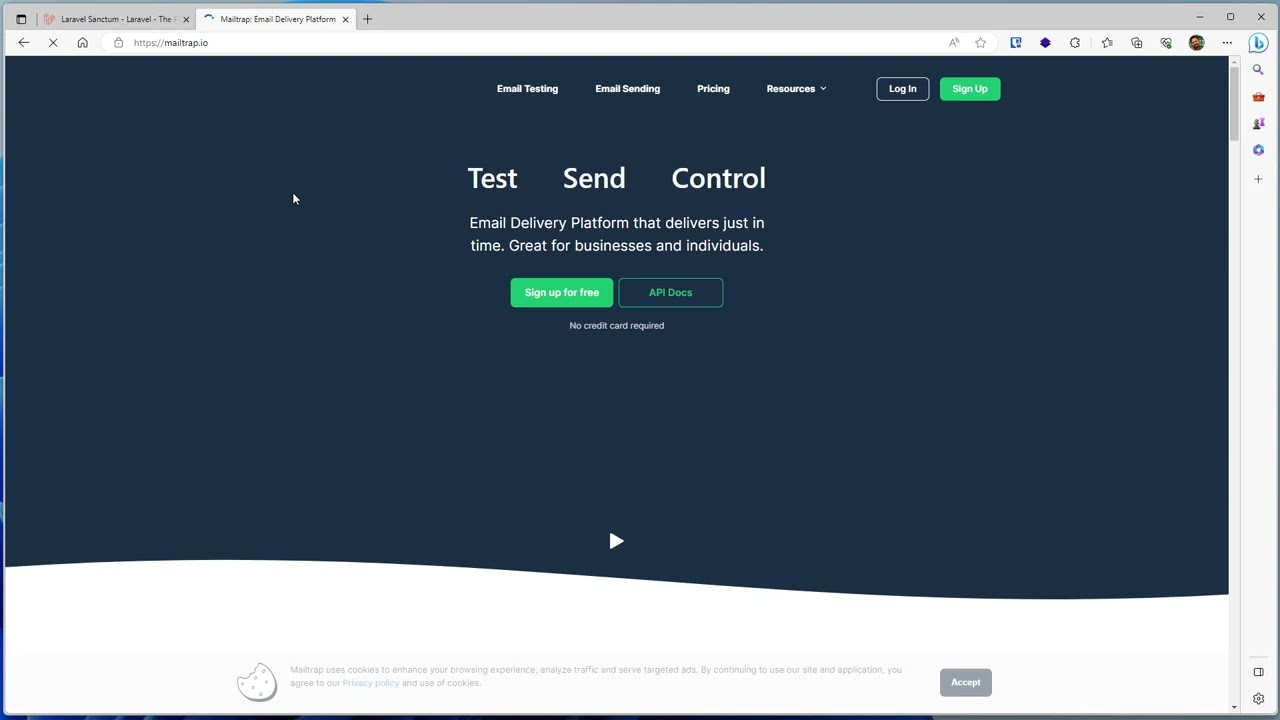This screenshot has height=720, width=1280.
Task: Open the user profile avatar
Action: point(1197,43)
